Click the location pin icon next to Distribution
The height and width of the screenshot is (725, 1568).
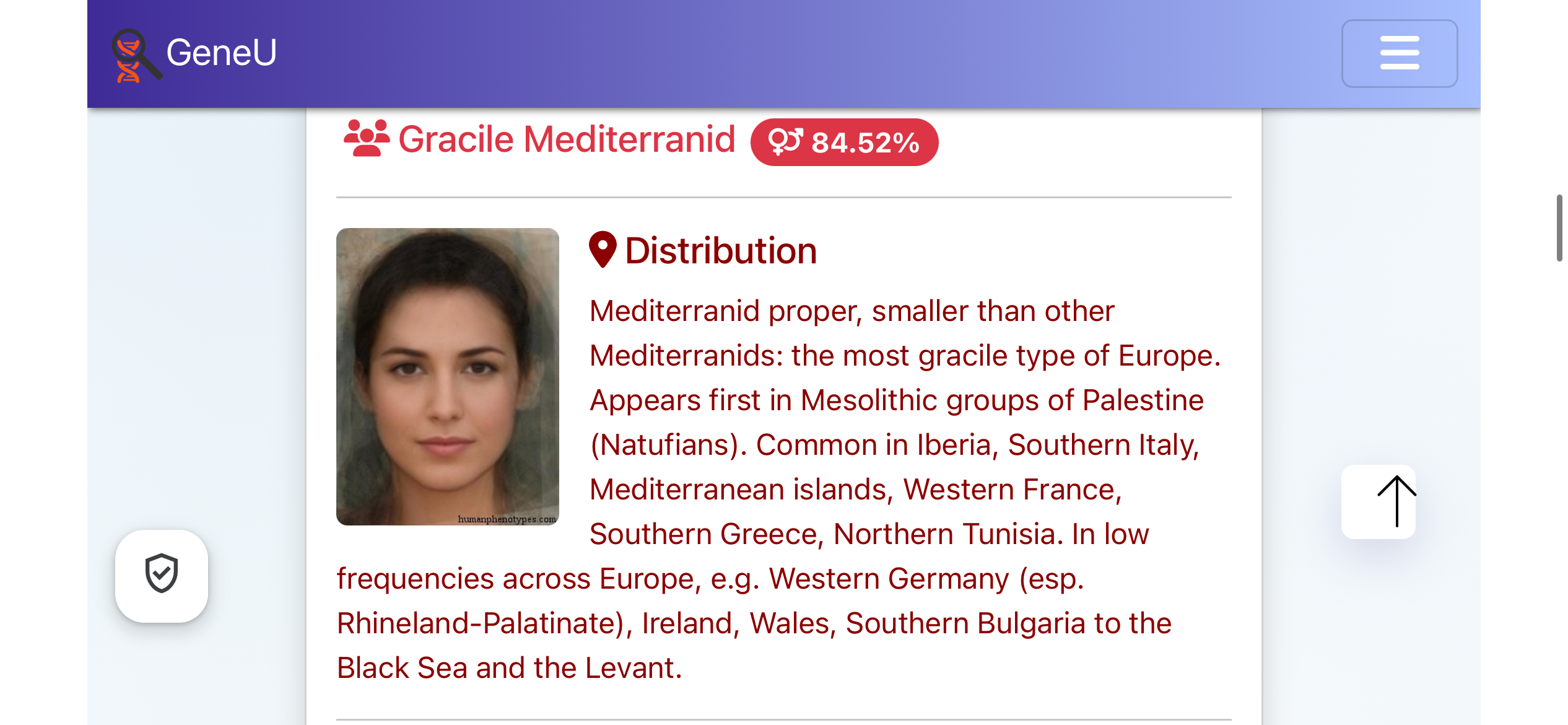603,250
